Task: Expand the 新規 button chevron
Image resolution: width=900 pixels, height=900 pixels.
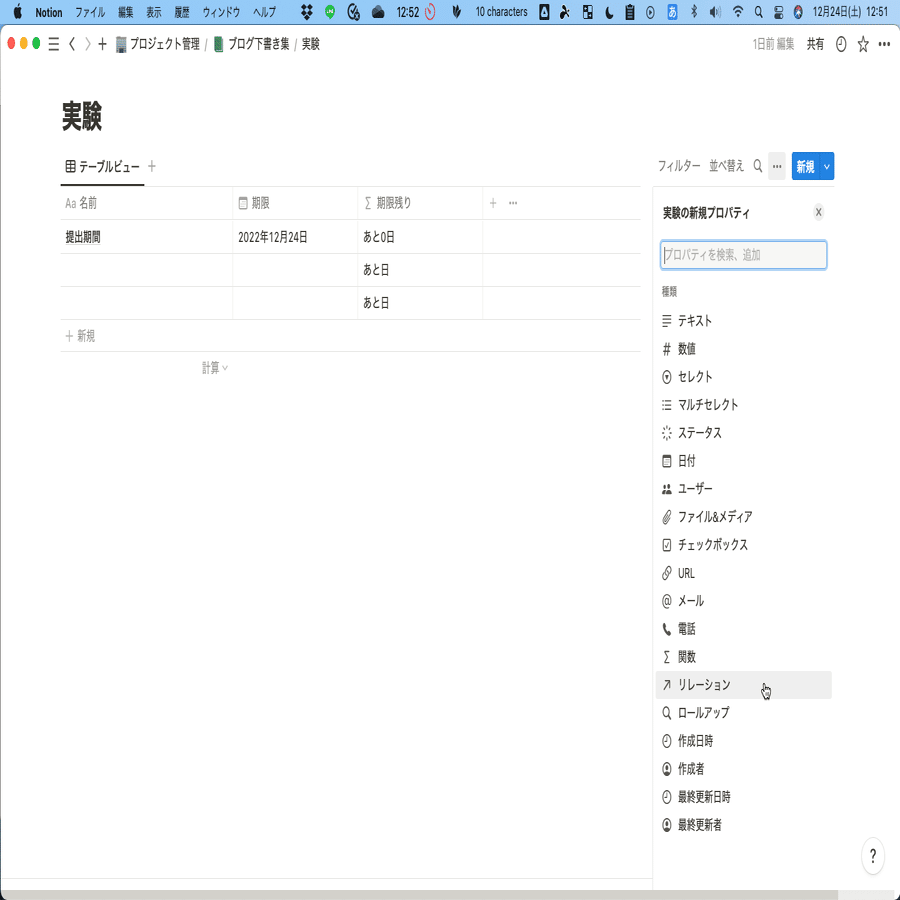Action: click(x=828, y=166)
